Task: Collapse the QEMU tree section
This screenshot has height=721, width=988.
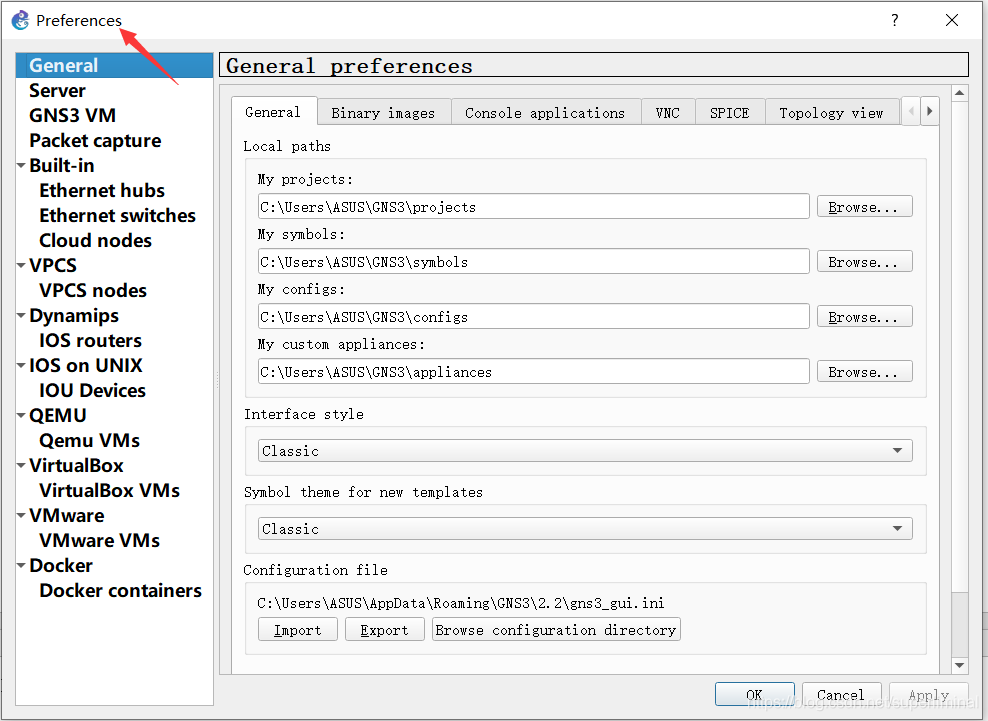Action: 21,416
